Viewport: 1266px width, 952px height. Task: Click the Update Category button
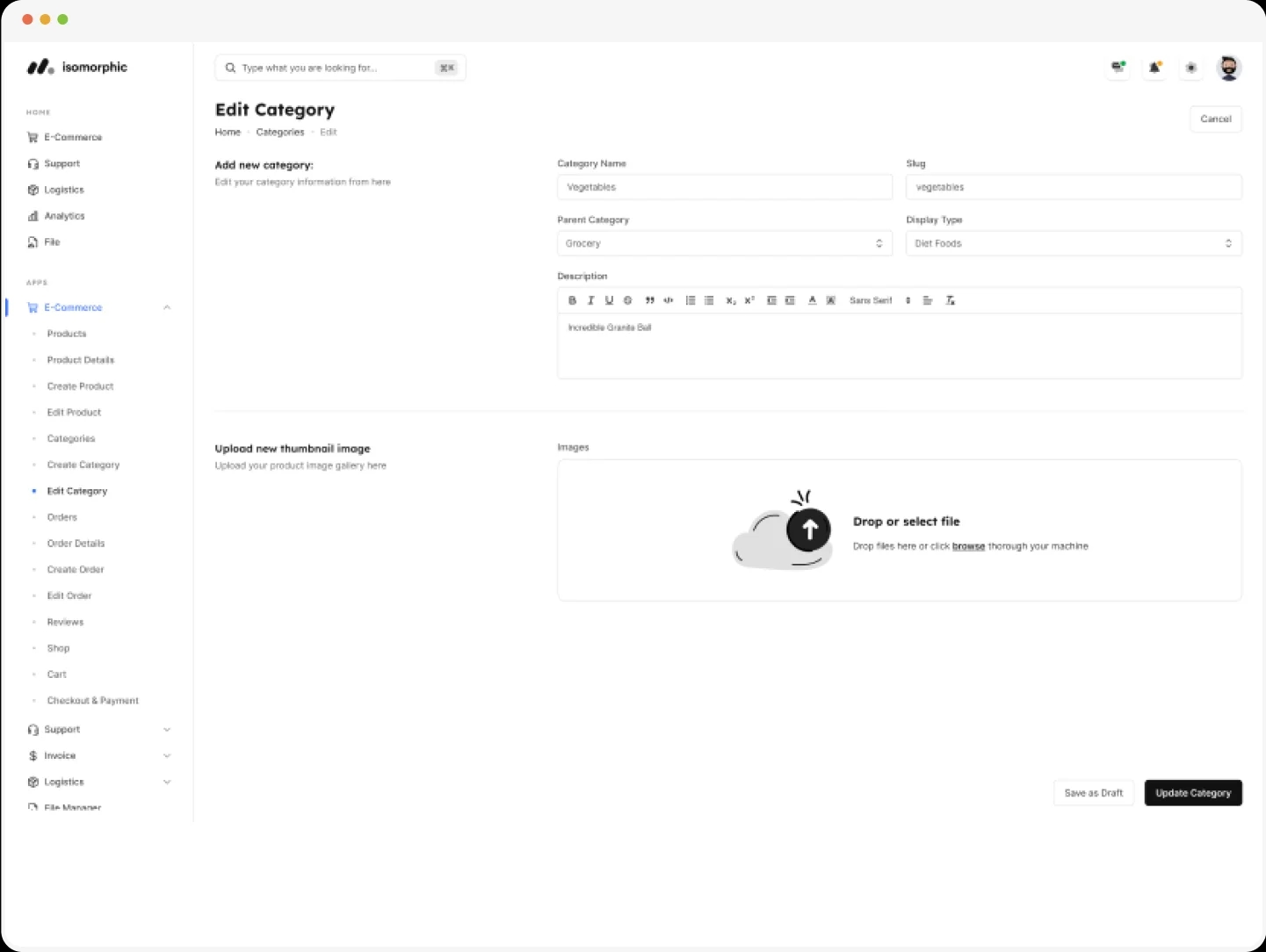1193,793
